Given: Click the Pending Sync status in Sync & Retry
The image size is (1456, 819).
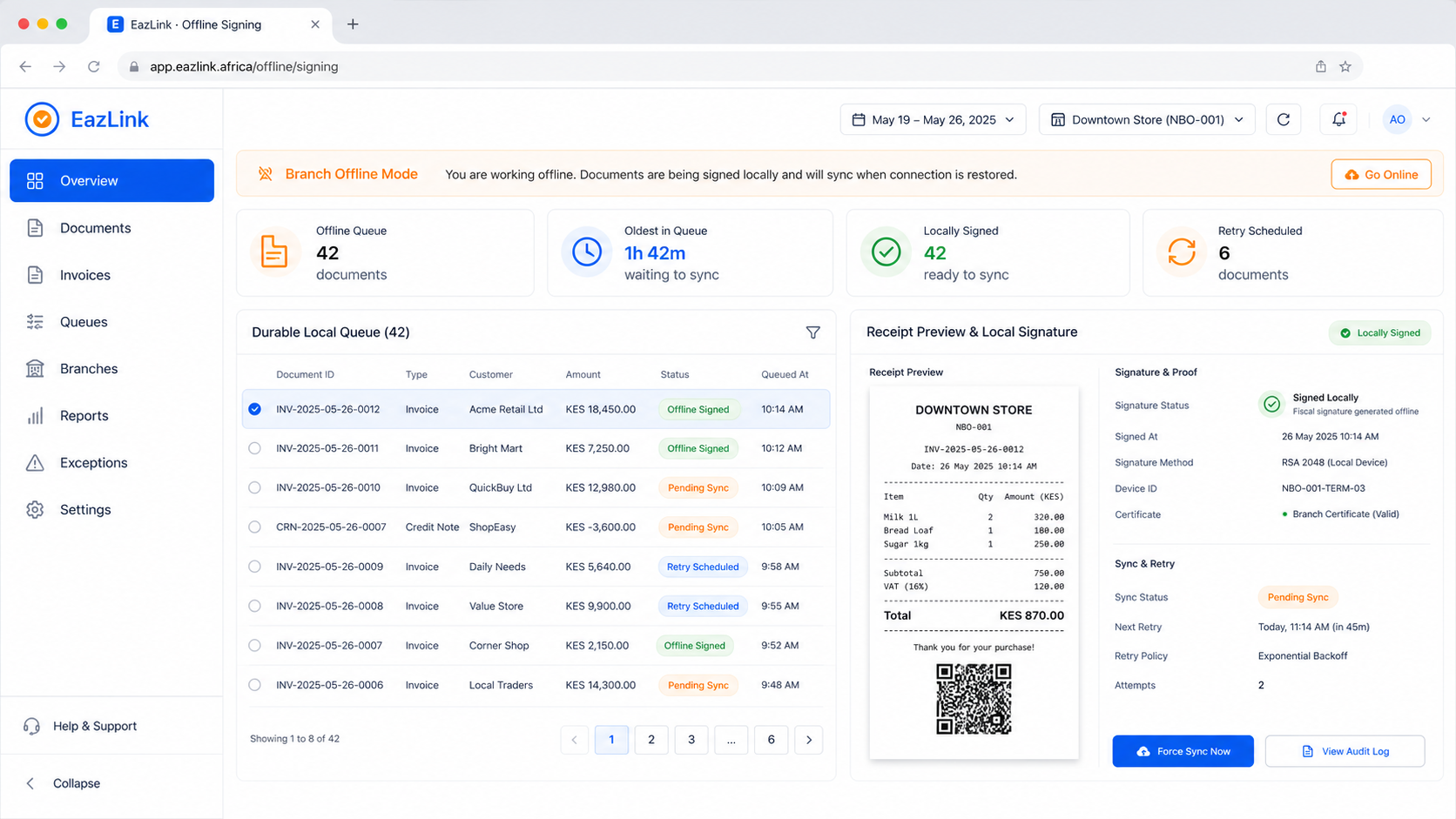Looking at the screenshot, I should [1298, 597].
